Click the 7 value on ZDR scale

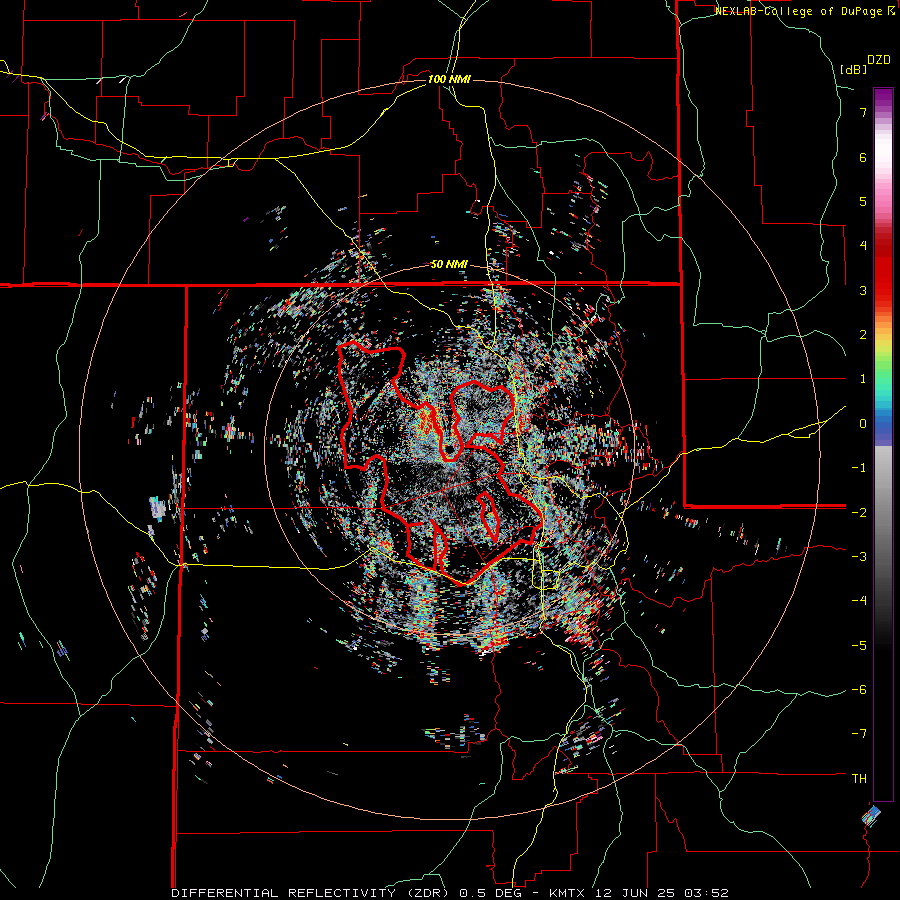click(x=863, y=112)
